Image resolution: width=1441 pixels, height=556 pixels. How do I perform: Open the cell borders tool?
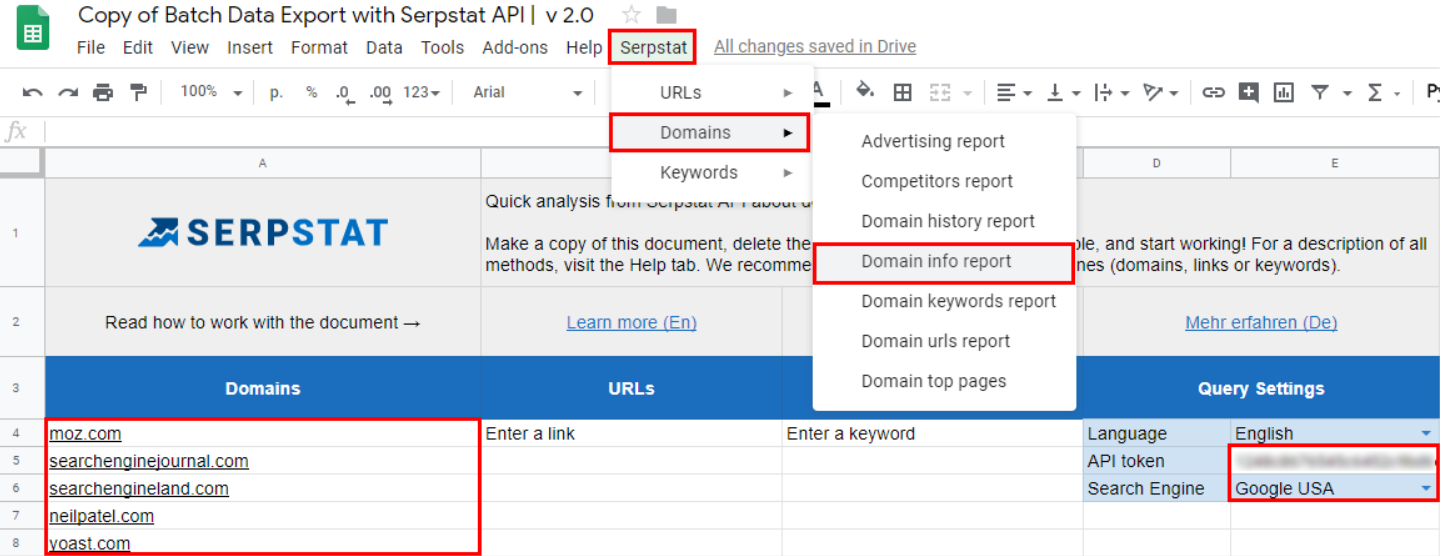coord(902,93)
